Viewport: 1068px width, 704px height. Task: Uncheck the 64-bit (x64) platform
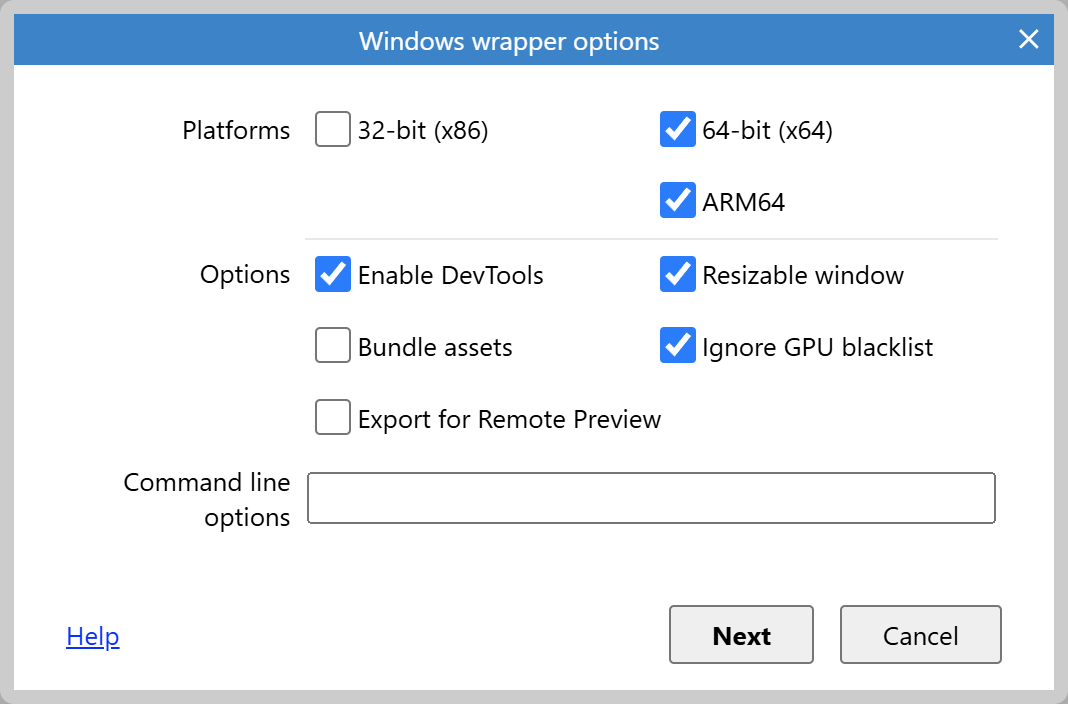(678, 129)
